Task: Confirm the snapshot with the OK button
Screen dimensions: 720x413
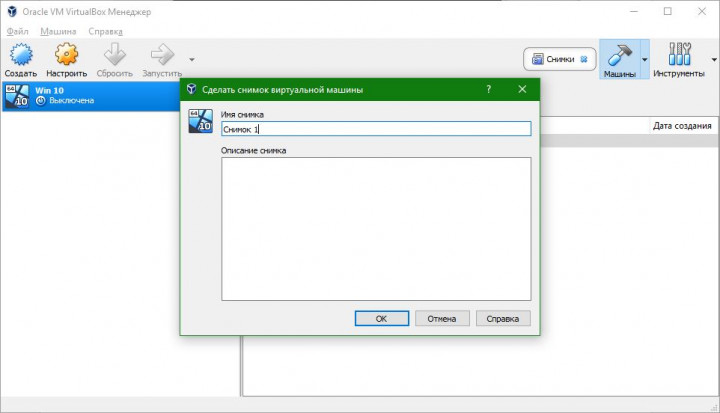Action: click(382, 318)
